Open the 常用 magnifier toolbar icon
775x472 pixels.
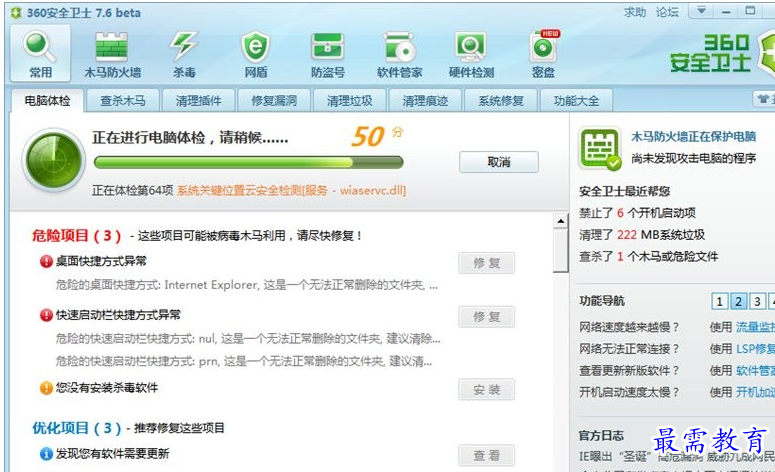(40, 53)
